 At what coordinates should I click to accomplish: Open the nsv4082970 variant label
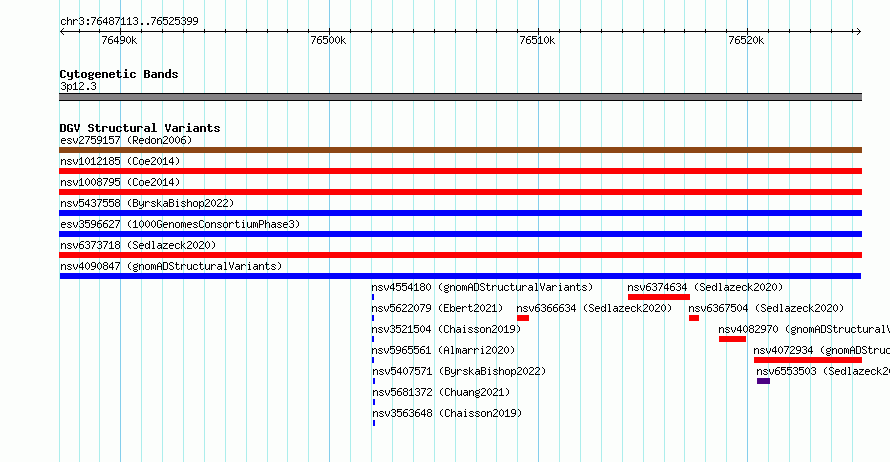point(804,329)
